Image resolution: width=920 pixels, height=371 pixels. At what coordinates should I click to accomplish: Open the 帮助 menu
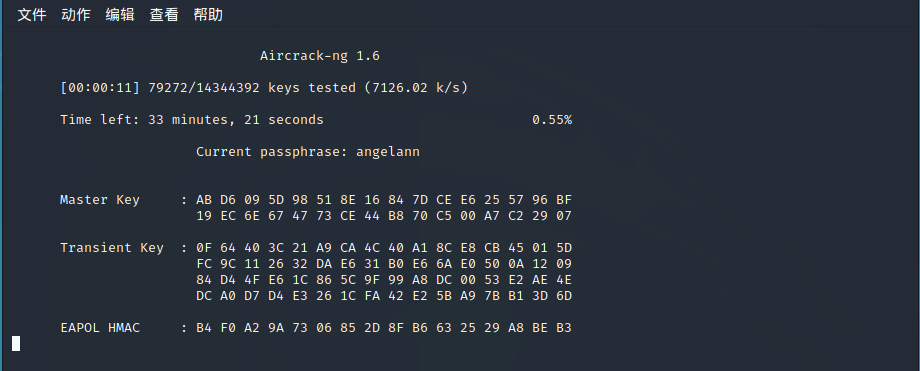(x=208, y=15)
